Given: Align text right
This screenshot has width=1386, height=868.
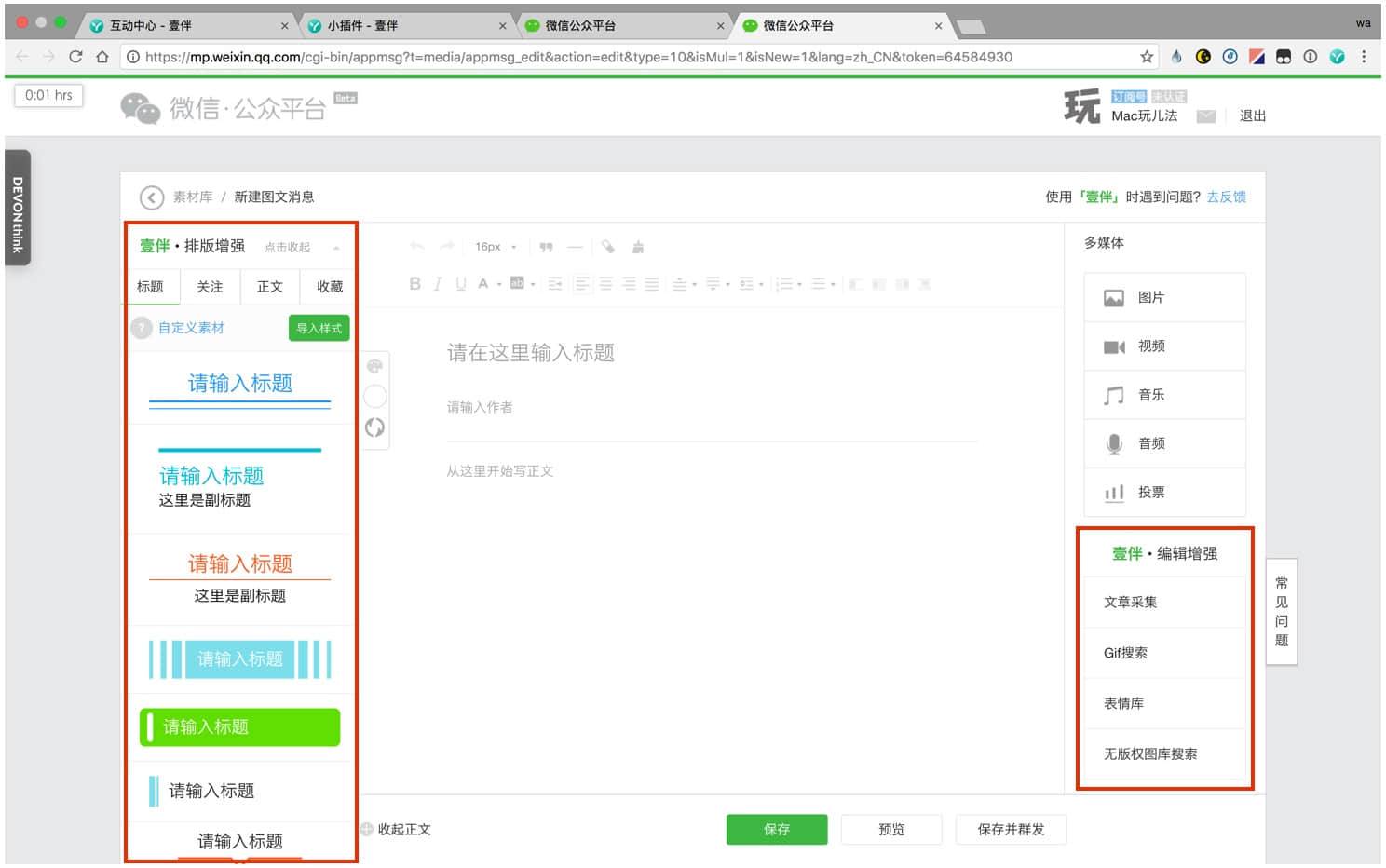Looking at the screenshot, I should [629, 284].
